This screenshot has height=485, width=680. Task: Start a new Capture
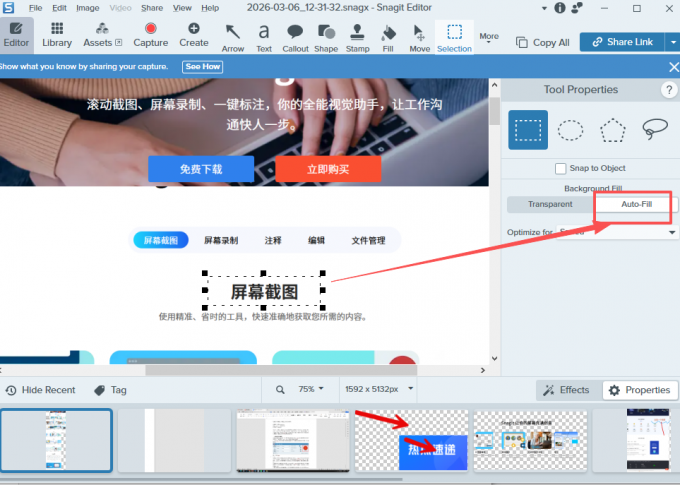pyautogui.click(x=150, y=35)
